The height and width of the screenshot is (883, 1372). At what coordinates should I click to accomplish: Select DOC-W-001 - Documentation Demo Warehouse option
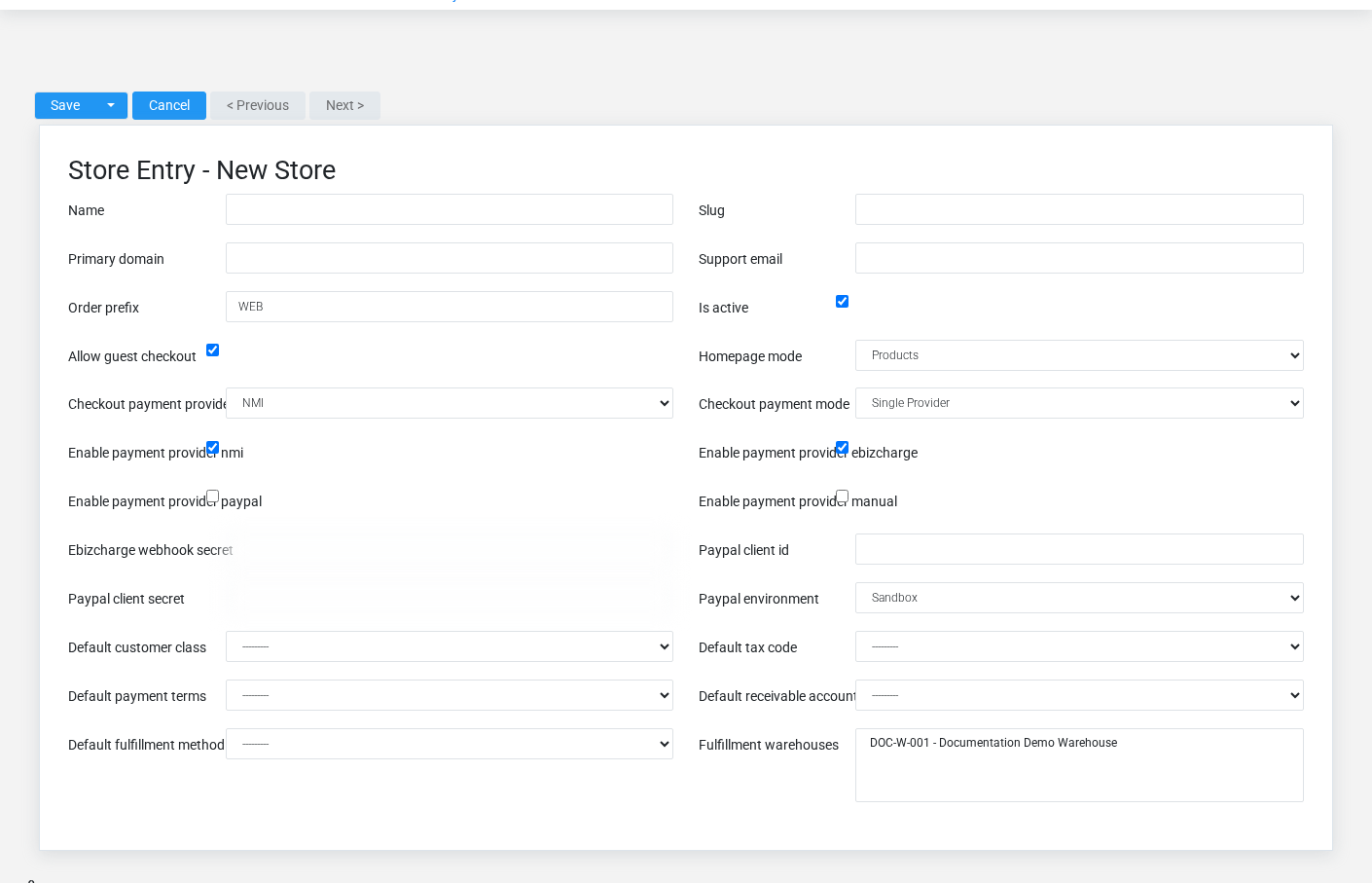point(993,743)
